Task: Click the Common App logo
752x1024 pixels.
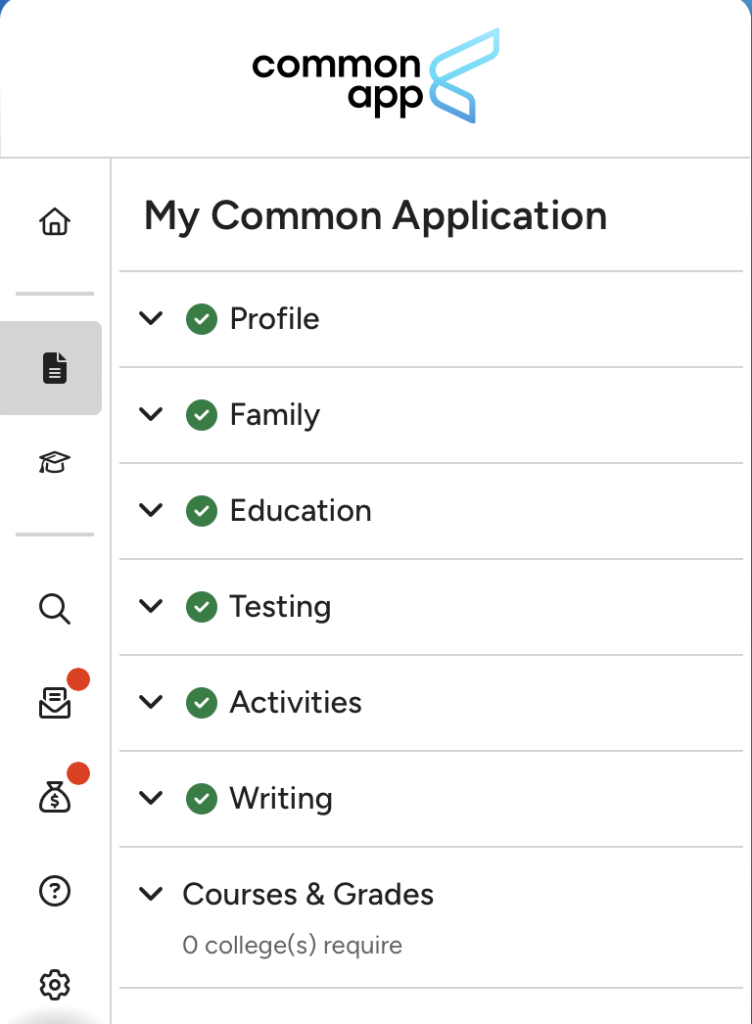Action: click(375, 77)
